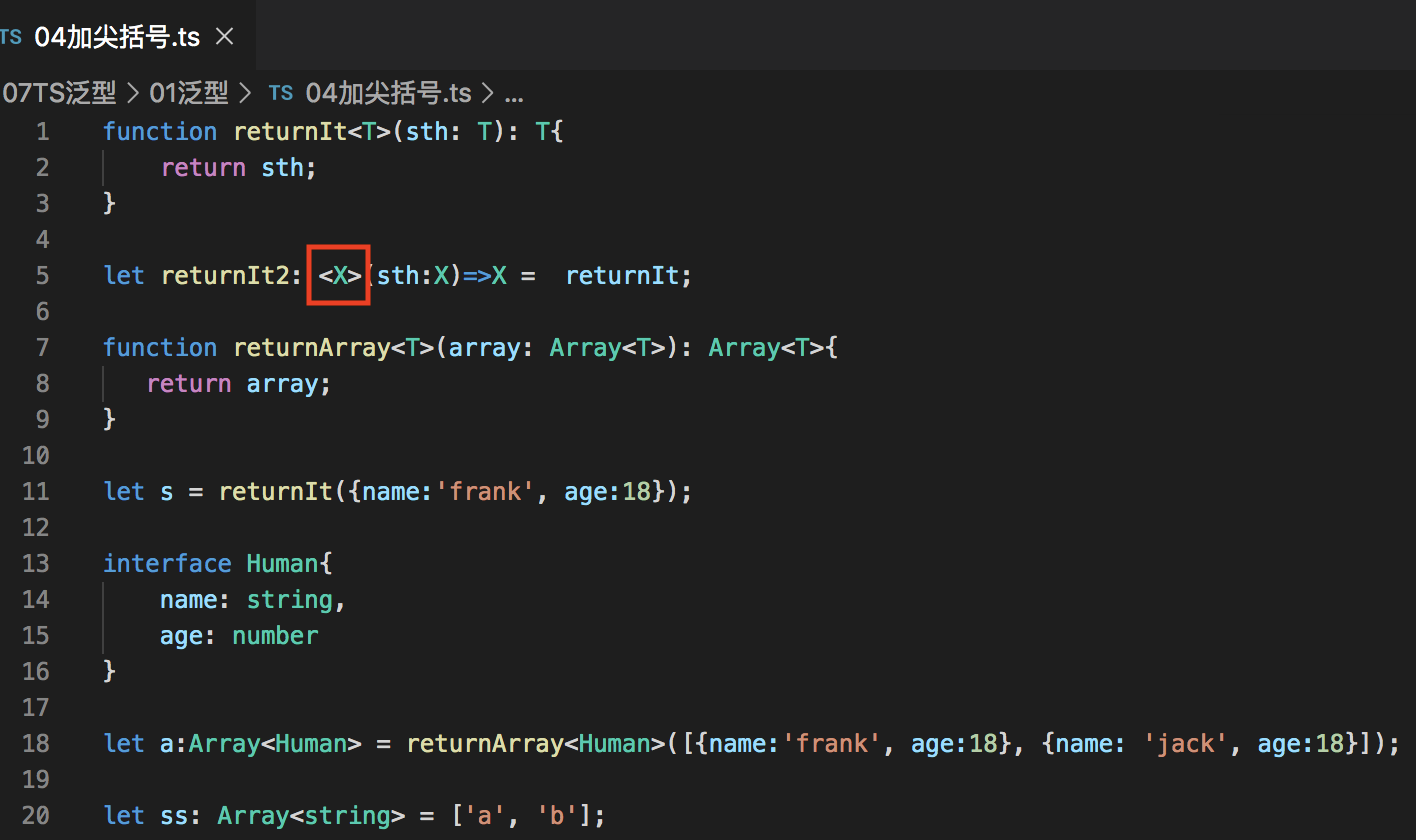The image size is (1416, 840).
Task: Close the 04加尖括号.ts tab
Action: pos(225,37)
